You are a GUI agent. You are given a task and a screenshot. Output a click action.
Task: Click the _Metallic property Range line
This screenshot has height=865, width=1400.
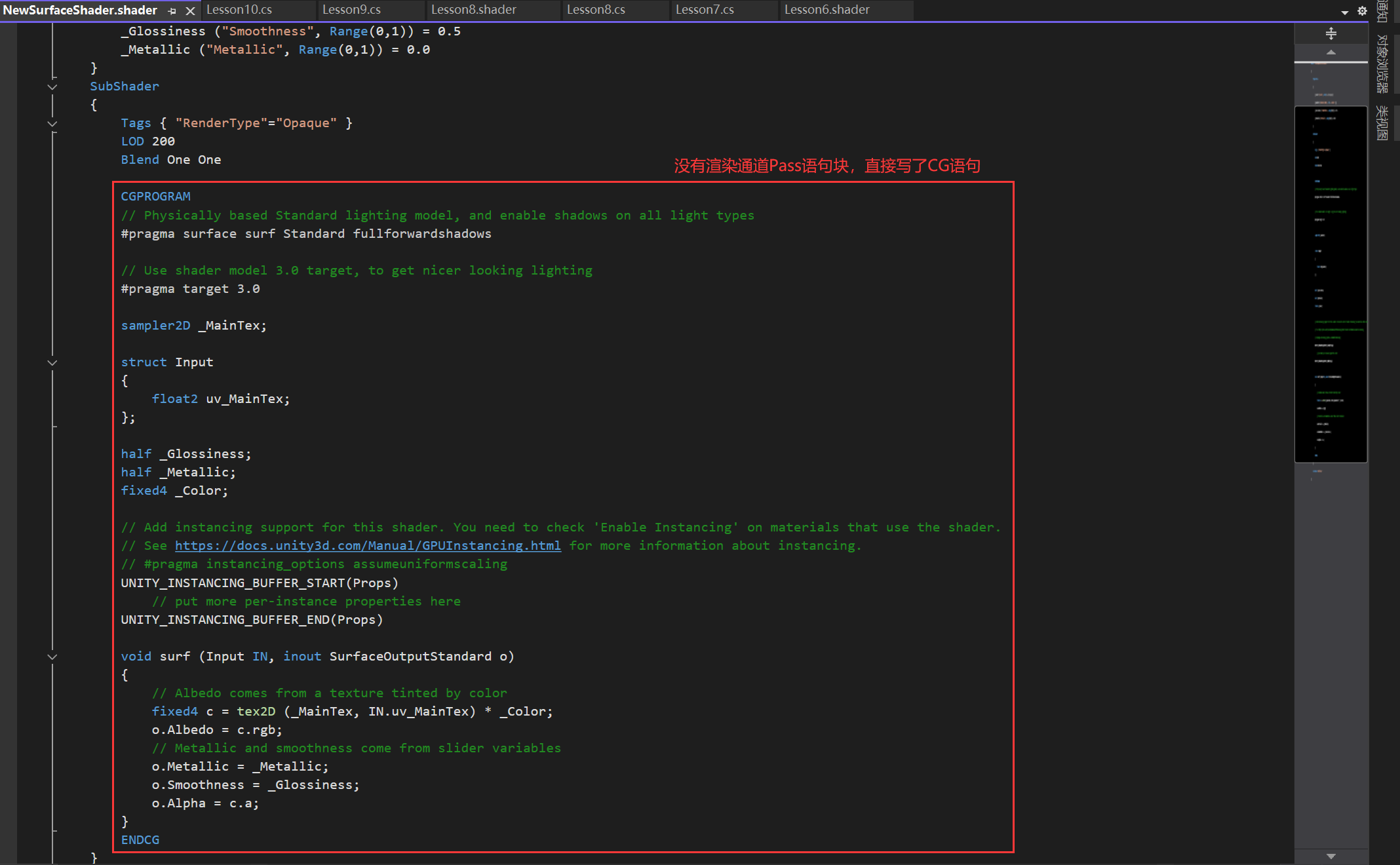click(275, 50)
